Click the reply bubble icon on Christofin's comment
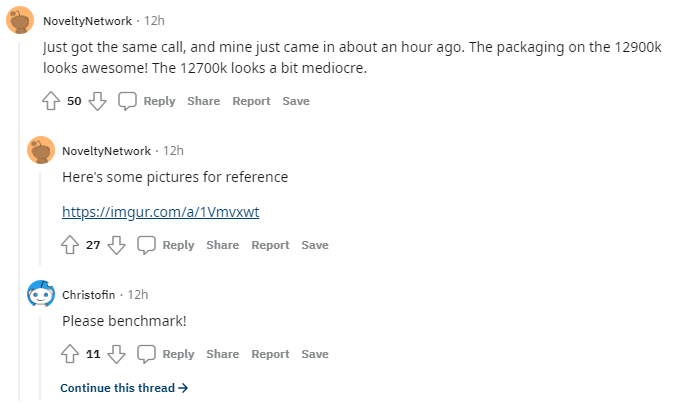Image resolution: width=680 pixels, height=414 pixels. pyautogui.click(x=146, y=354)
